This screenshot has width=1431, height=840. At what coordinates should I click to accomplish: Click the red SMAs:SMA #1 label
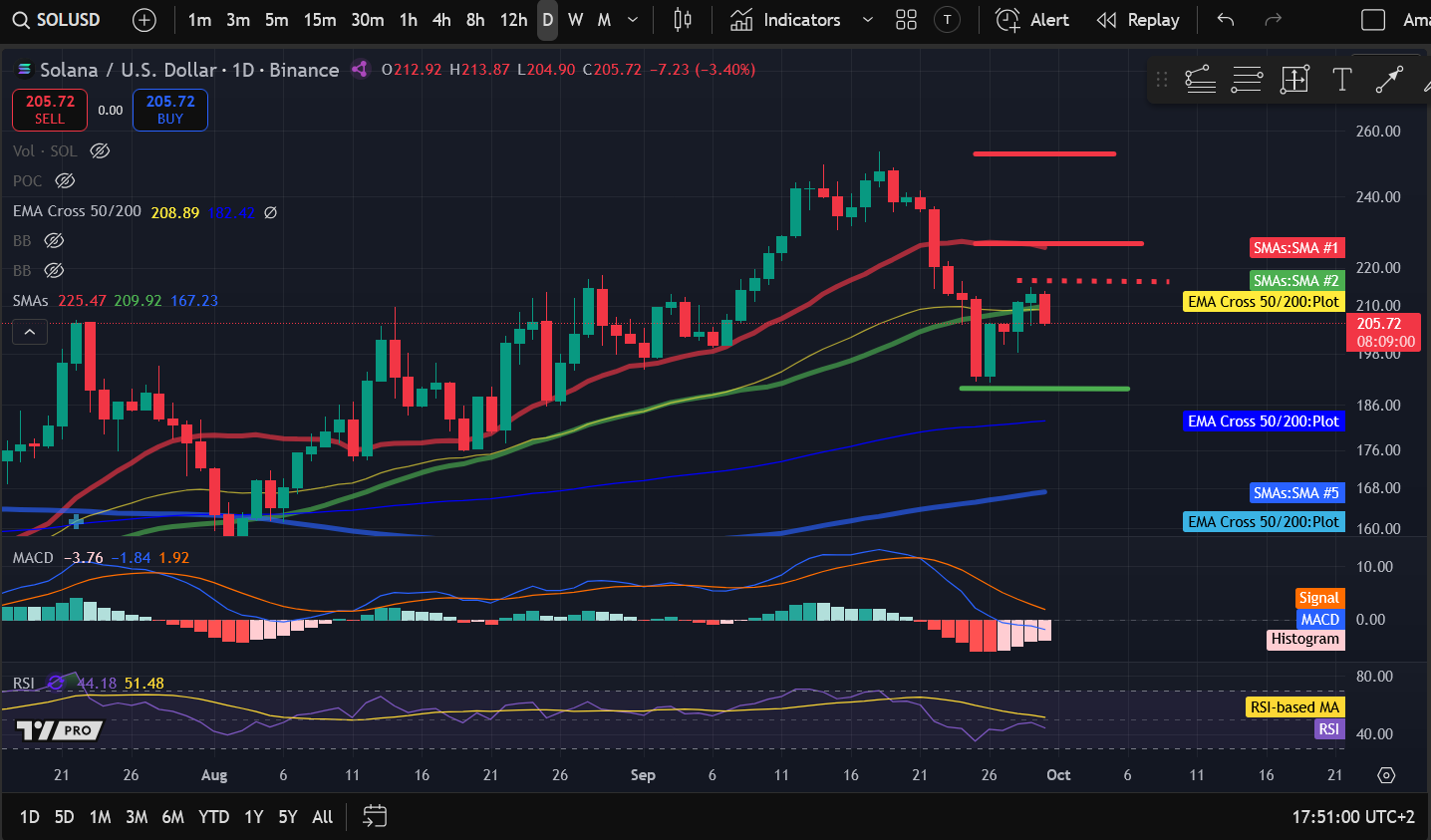(1296, 248)
